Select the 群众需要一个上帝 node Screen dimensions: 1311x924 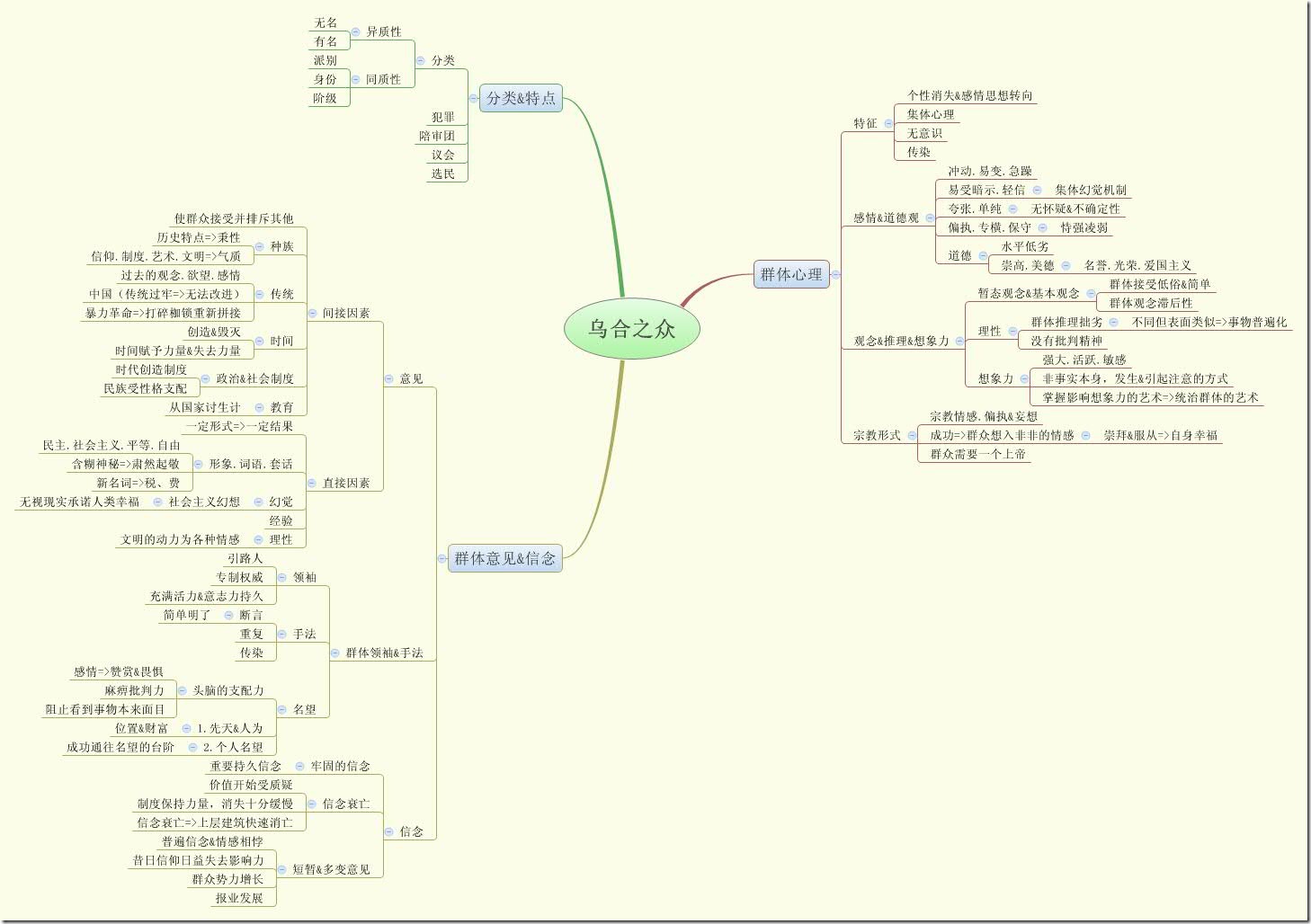coord(977,454)
